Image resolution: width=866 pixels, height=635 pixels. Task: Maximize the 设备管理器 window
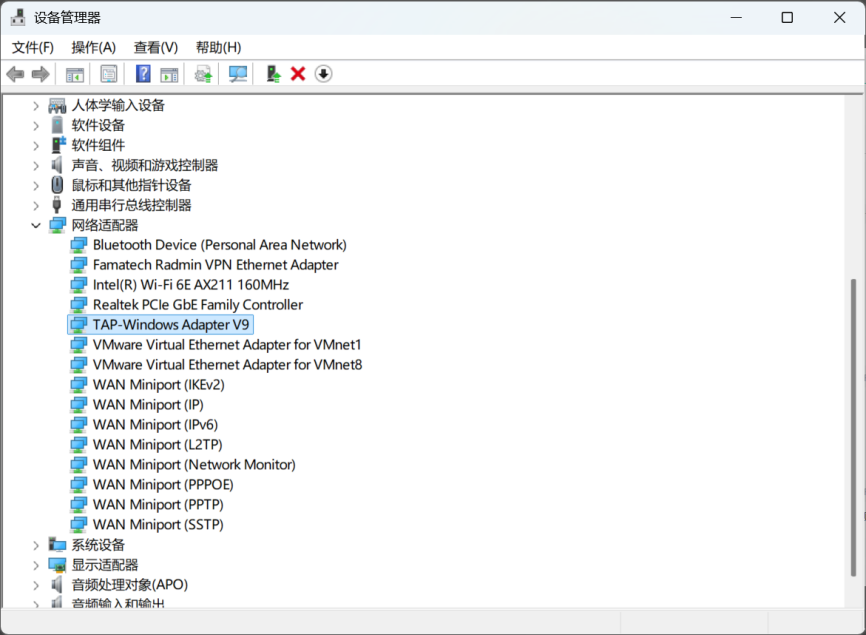tap(787, 18)
